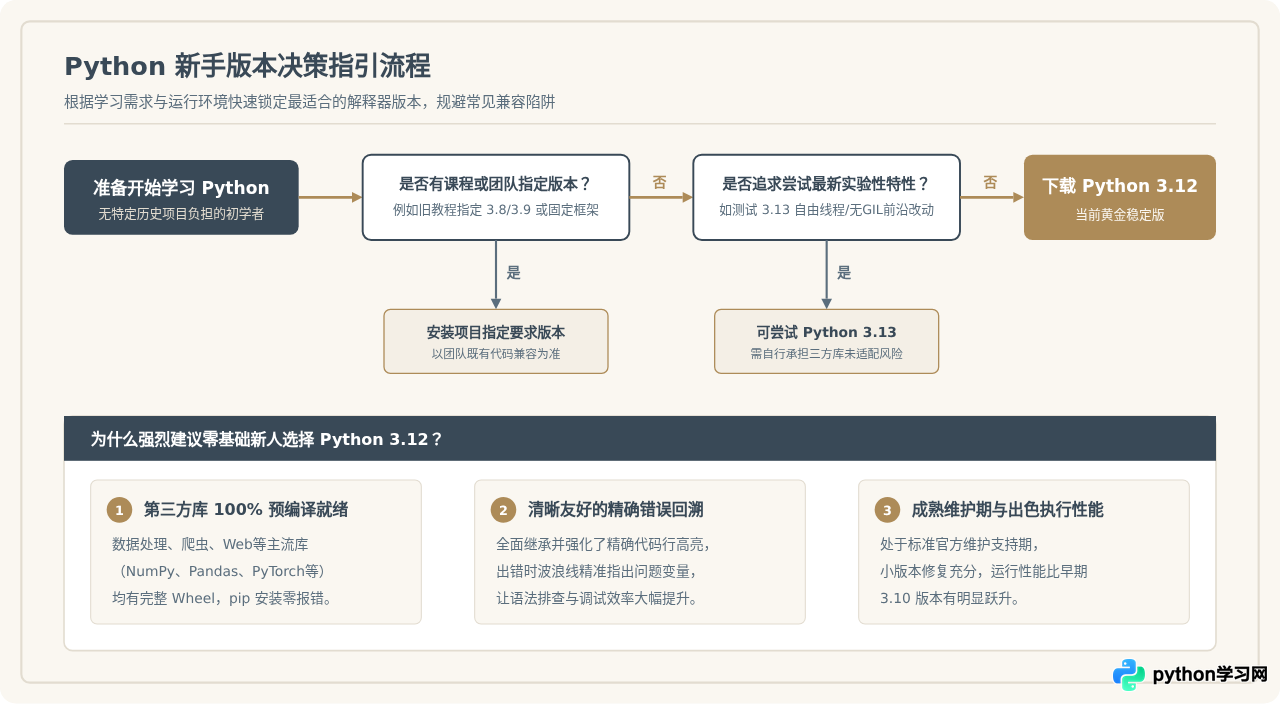Click the '是否追求尝试最新实验性特性？' decision box
The image size is (1280, 704).
click(x=826, y=197)
